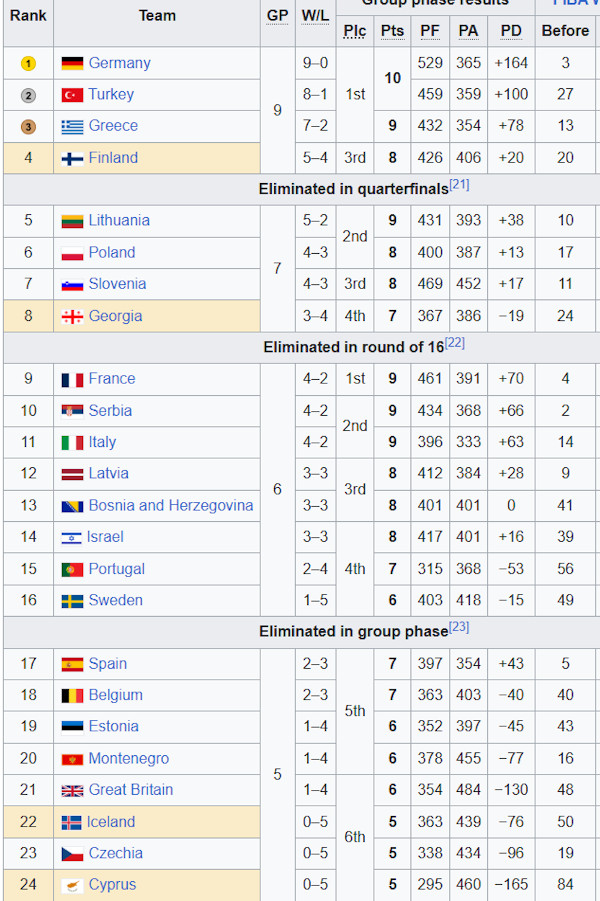
Task: Click the Germany flag icon
Action: point(72,63)
